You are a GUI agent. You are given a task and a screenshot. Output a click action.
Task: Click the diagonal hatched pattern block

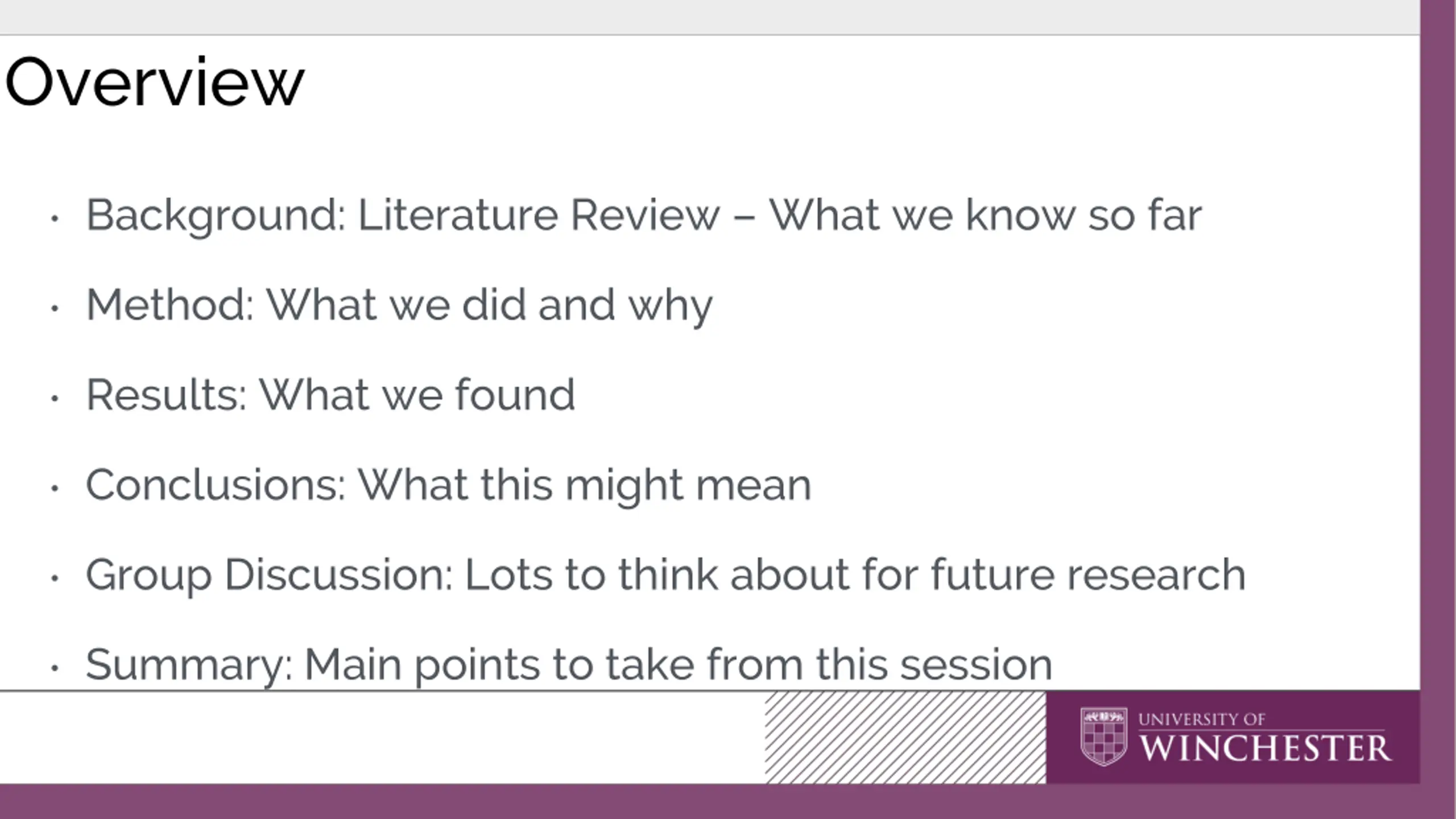coord(905,737)
